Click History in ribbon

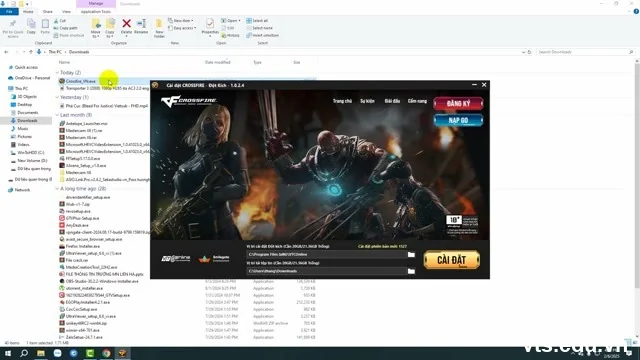(231, 35)
